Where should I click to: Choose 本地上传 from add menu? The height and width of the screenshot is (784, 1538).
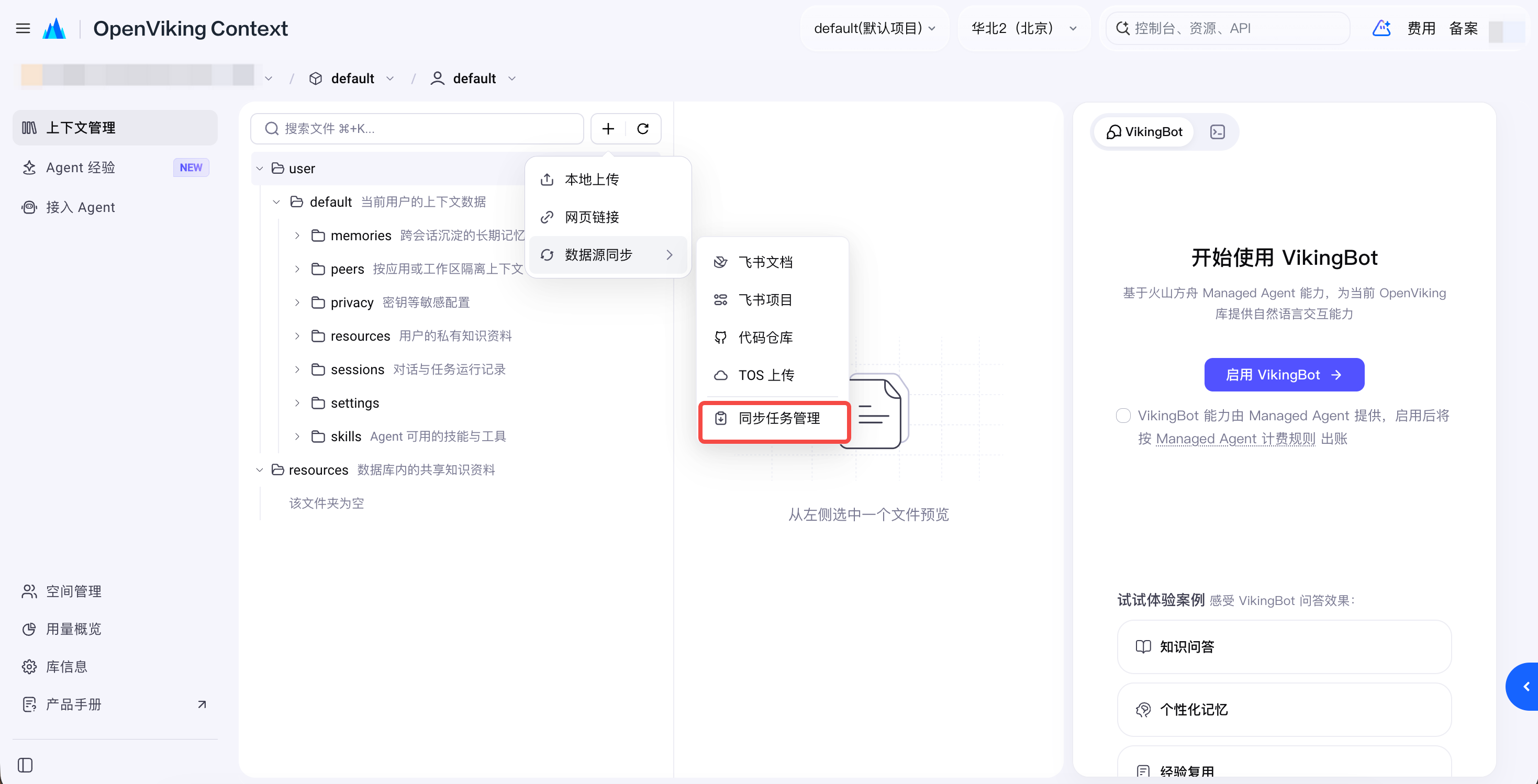coord(608,179)
